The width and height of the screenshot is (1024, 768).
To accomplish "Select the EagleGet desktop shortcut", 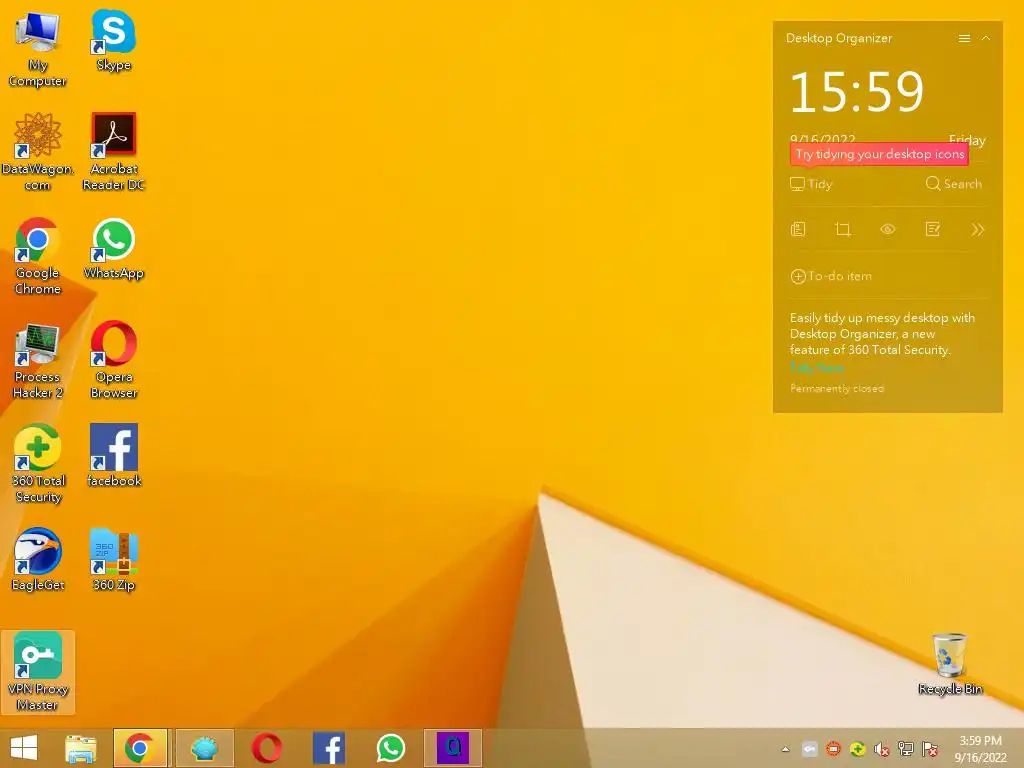I will click(x=37, y=560).
